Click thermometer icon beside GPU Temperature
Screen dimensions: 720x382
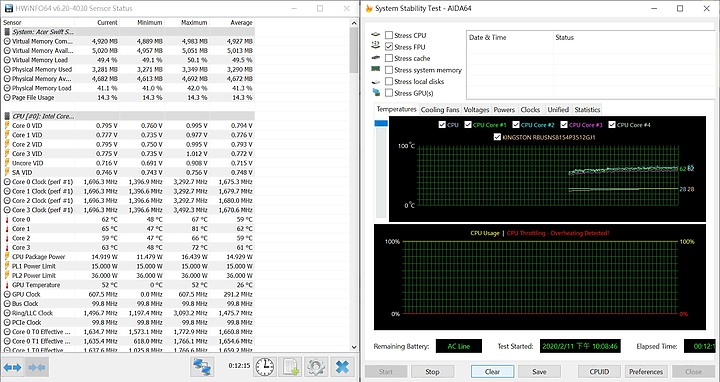click(7, 285)
